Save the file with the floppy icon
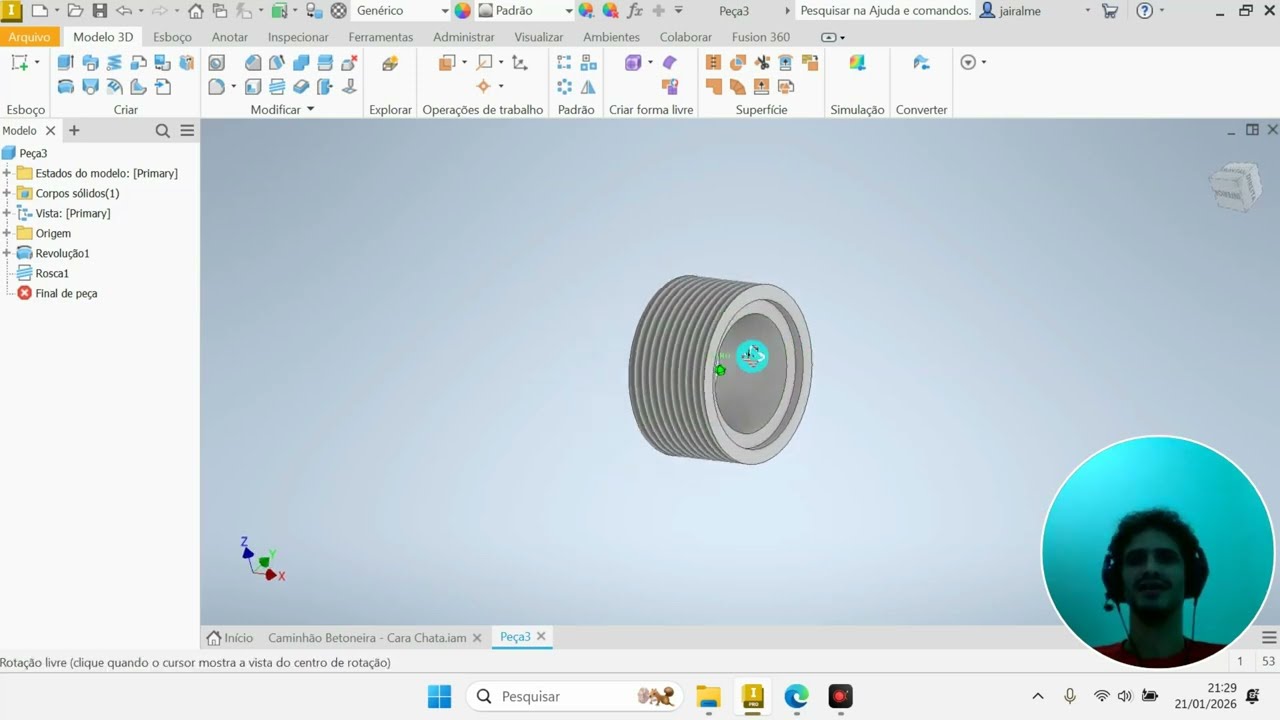The image size is (1280, 720). pyautogui.click(x=100, y=11)
